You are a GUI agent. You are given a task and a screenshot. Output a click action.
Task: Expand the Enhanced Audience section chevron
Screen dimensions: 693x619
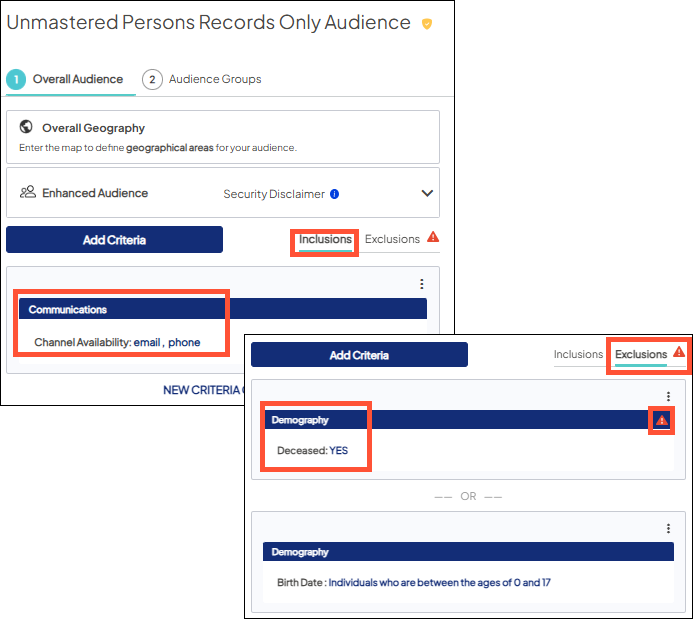tap(427, 194)
